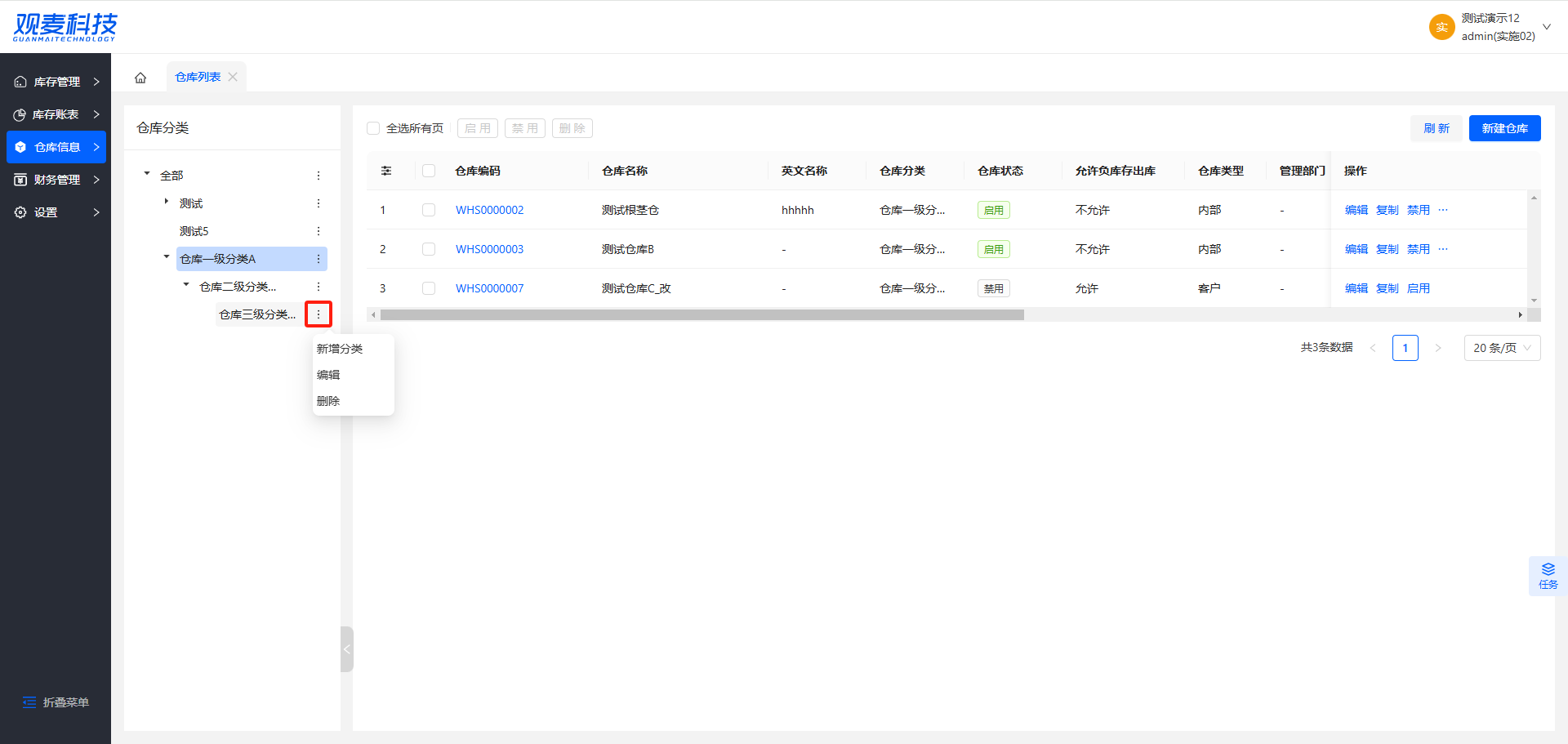Click the home icon in the tab bar

point(140,78)
